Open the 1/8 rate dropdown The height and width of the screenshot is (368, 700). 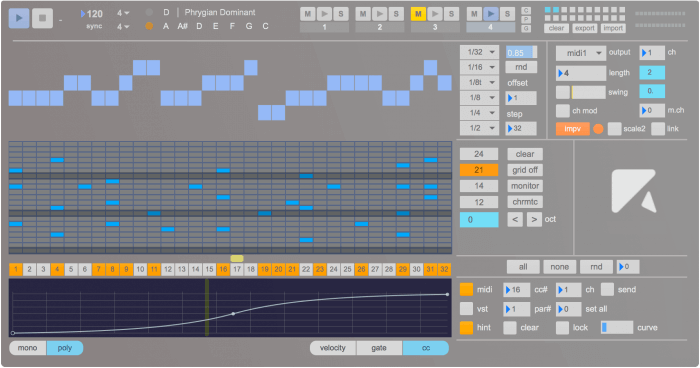[x=479, y=98]
